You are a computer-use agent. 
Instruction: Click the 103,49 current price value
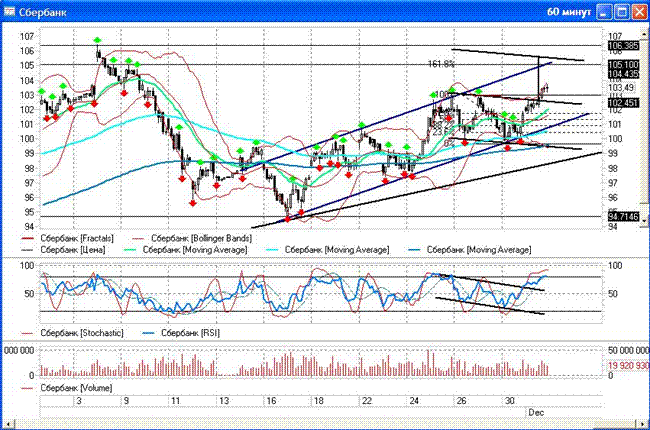[x=621, y=87]
